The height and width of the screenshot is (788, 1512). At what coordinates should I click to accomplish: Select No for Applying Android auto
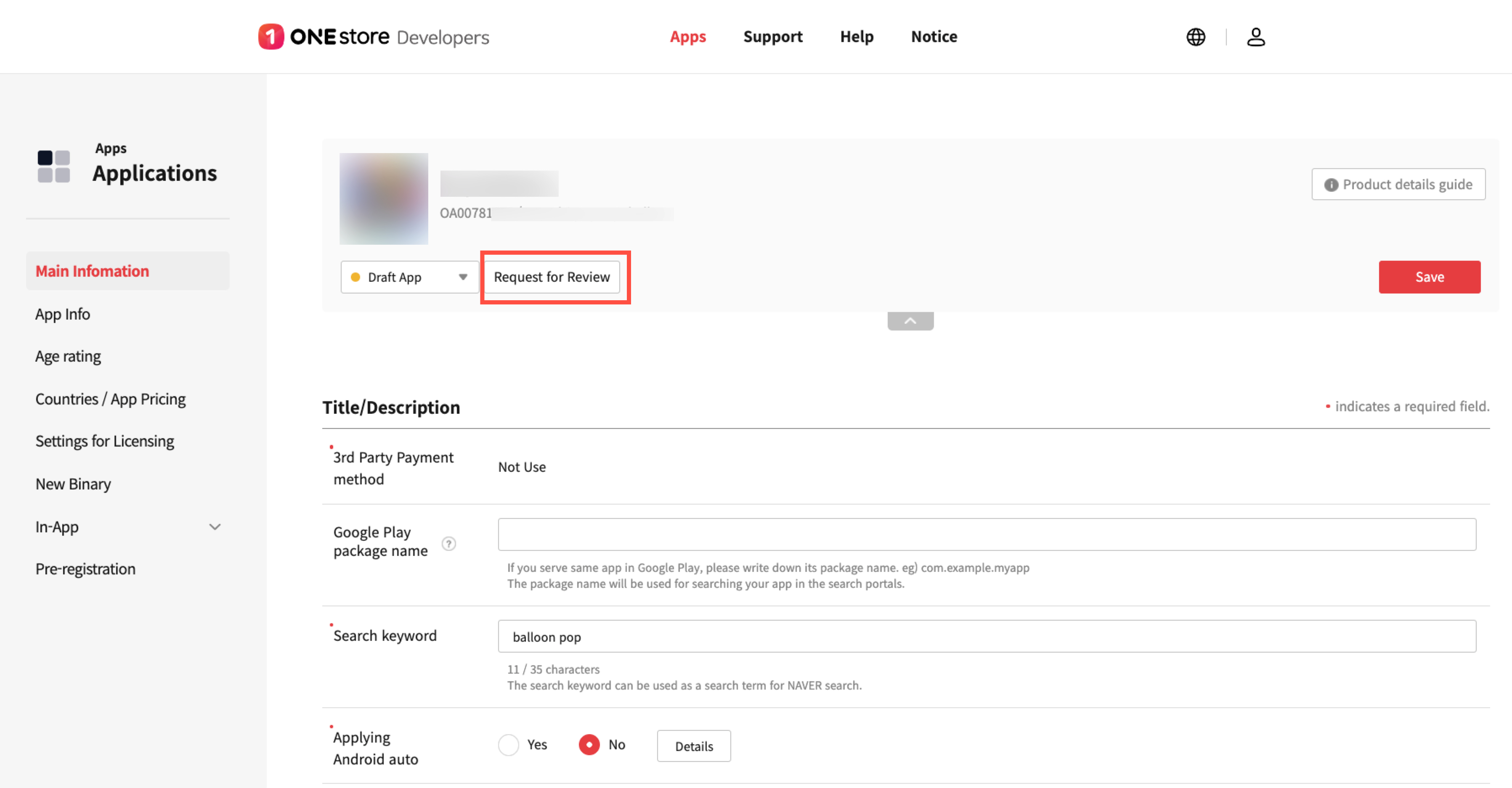pos(589,745)
